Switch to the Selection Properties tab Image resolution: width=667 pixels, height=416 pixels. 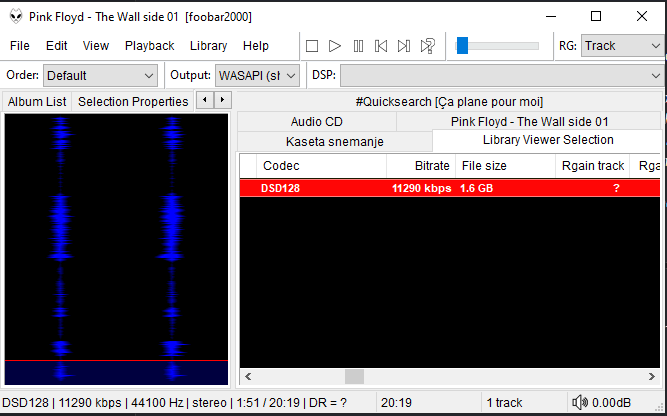[133, 102]
